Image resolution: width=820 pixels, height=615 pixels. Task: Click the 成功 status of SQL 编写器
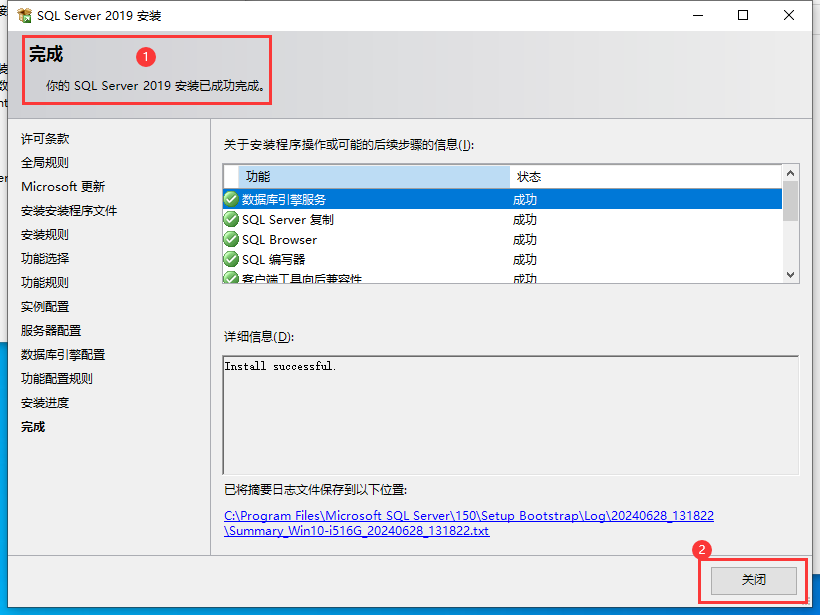[x=525, y=259]
